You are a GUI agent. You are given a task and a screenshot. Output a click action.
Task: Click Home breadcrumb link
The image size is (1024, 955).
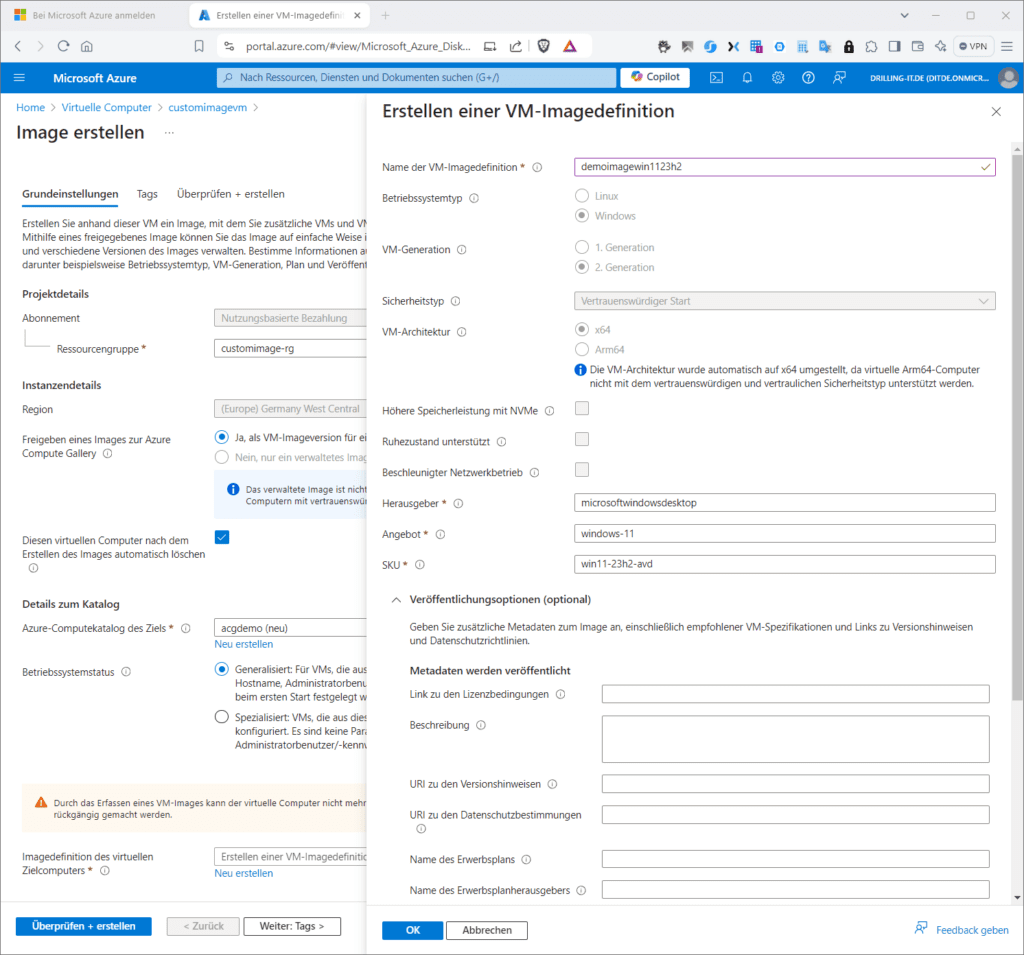coord(31,108)
